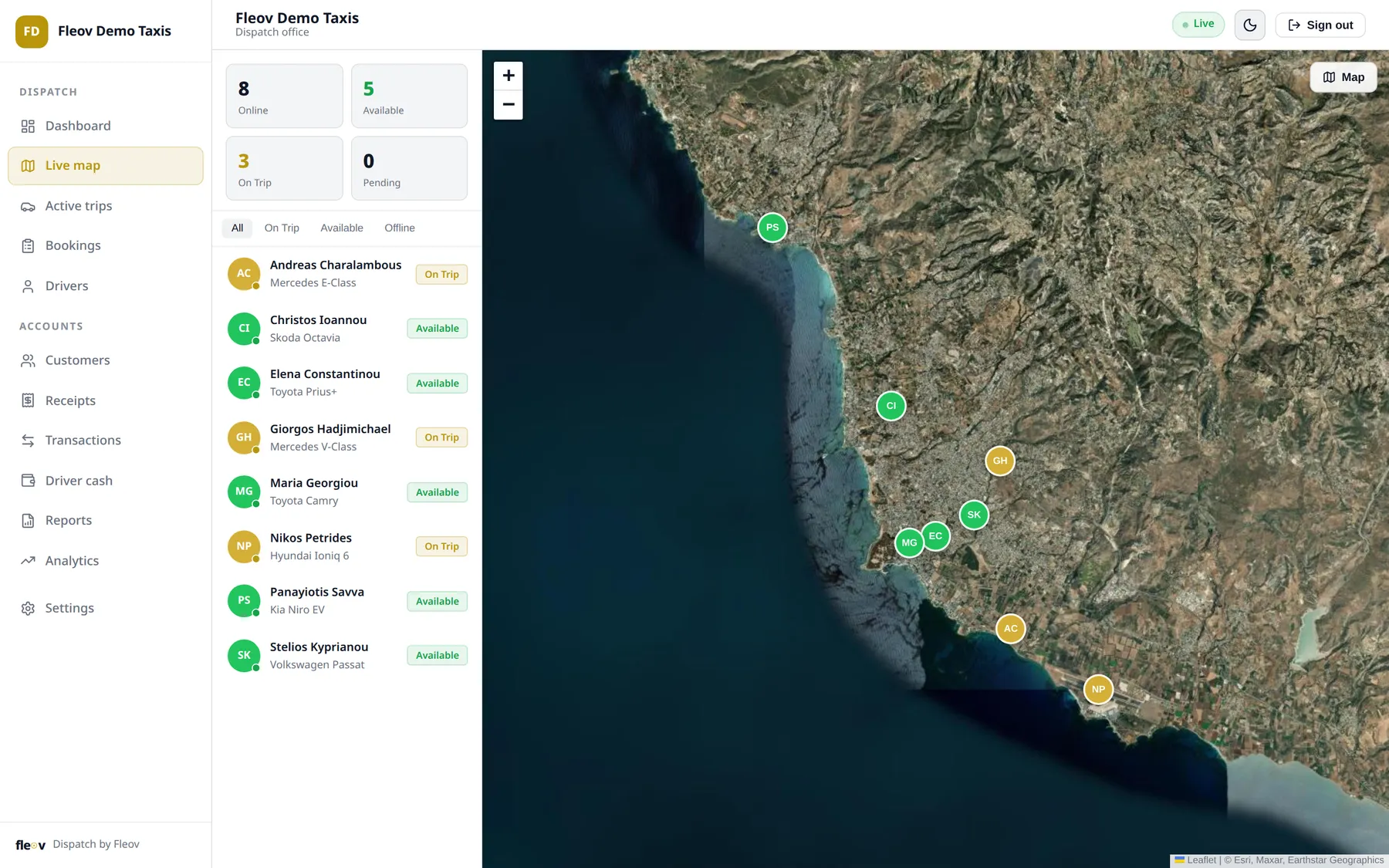Screen dimensions: 1389x868
Task: Select Andreas Charalambous in the driver list
Action: (x=347, y=274)
